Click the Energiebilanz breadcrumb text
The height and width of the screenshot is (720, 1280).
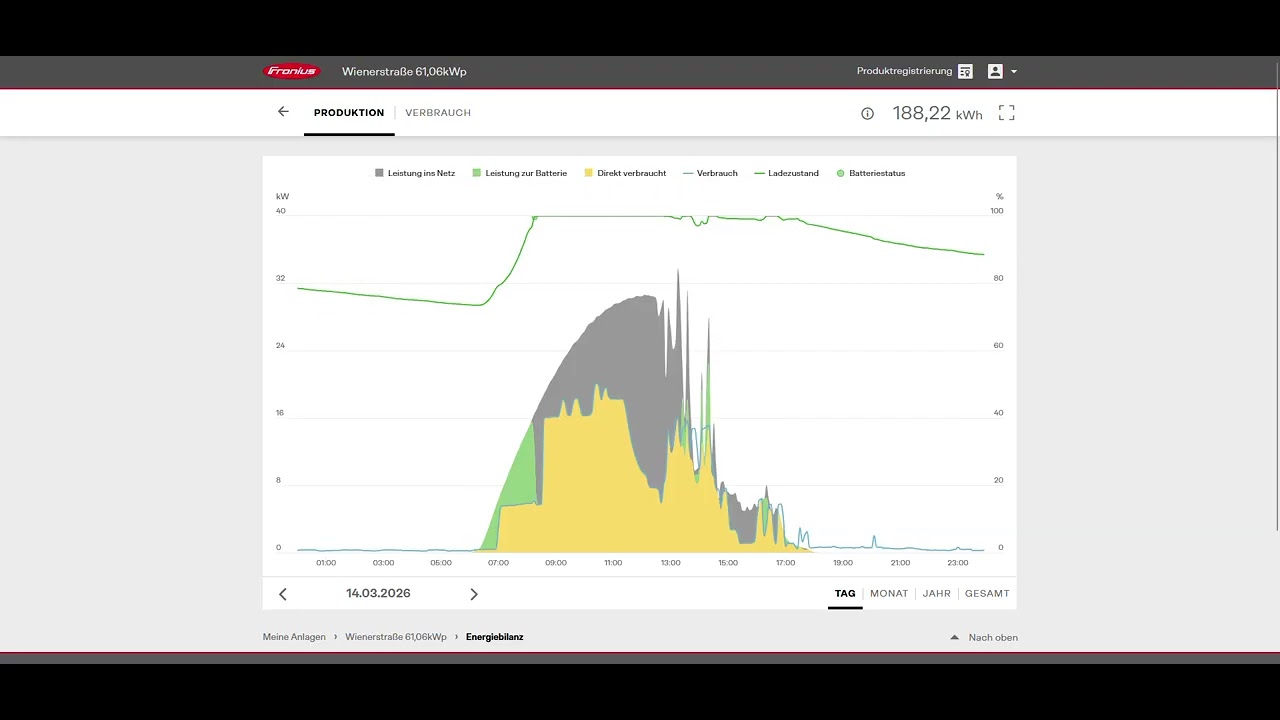pos(495,637)
